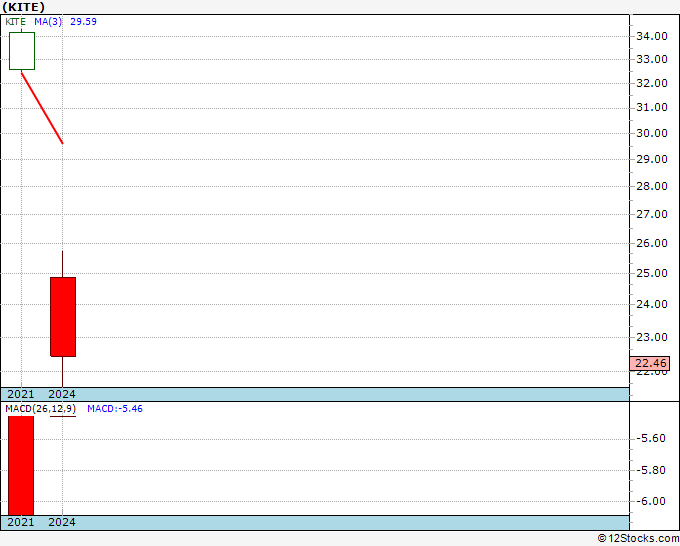Click the (KITE) chart title
The height and width of the screenshot is (546, 680).
23,7
